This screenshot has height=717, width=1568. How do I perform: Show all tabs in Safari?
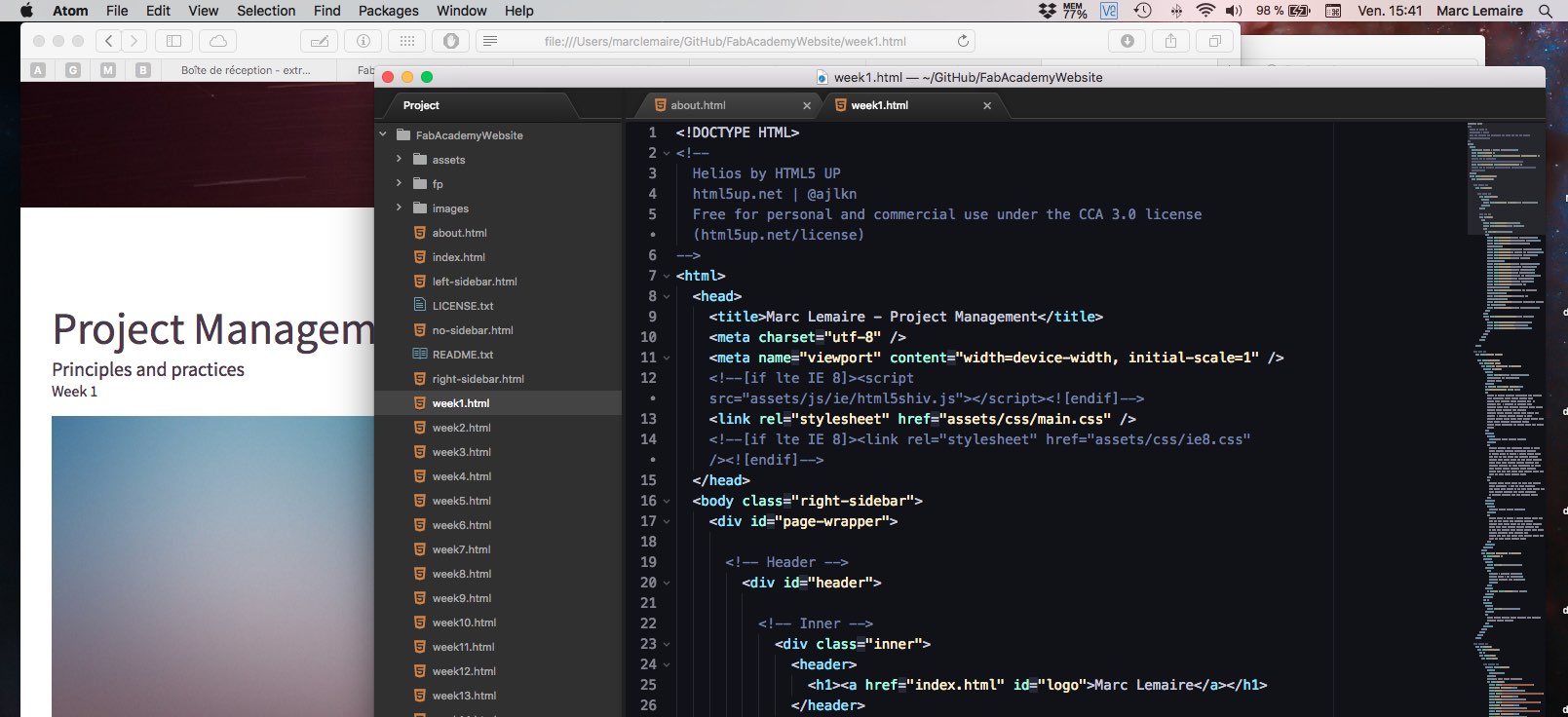tap(1214, 41)
